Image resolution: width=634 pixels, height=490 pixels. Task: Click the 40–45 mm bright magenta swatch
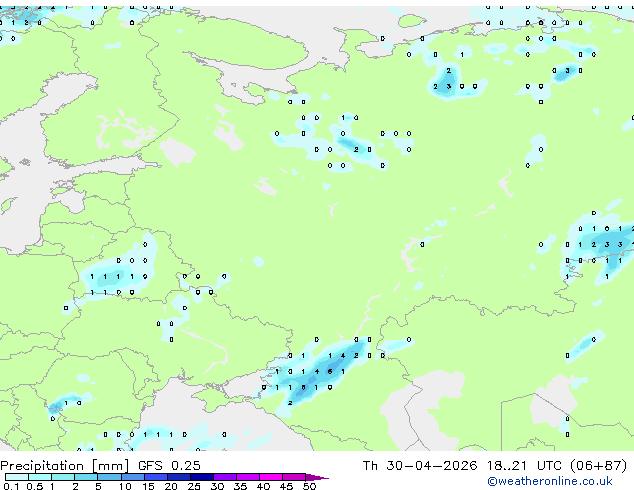point(271,477)
